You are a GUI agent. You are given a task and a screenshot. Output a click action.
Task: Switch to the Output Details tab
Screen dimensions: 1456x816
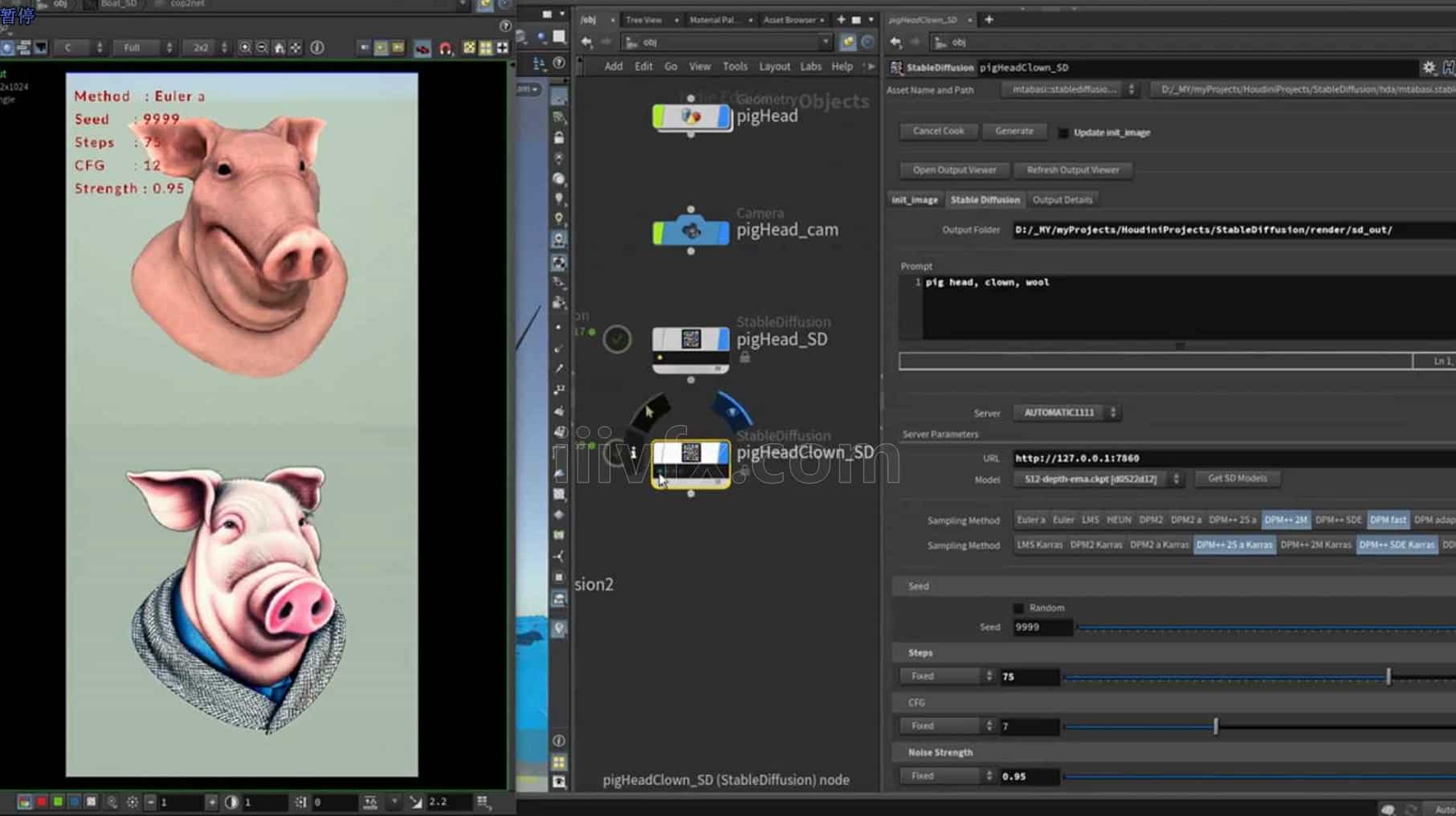tap(1062, 200)
